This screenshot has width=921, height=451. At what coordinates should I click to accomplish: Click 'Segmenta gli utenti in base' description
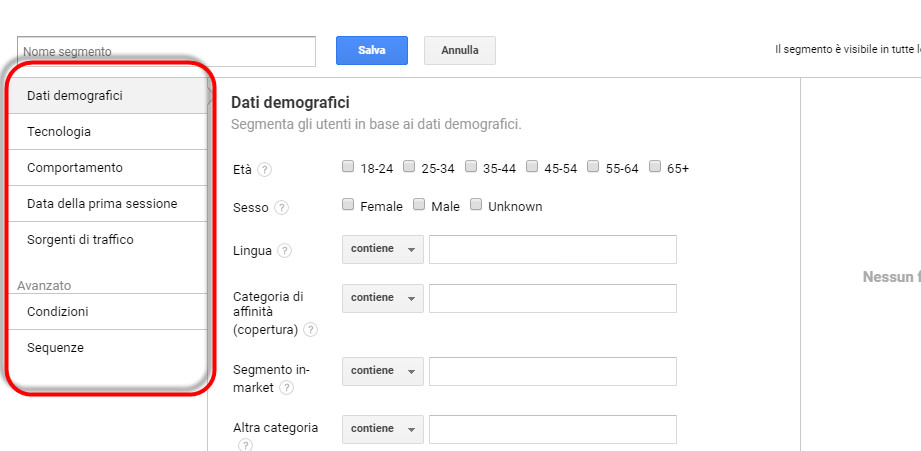tap(376, 124)
